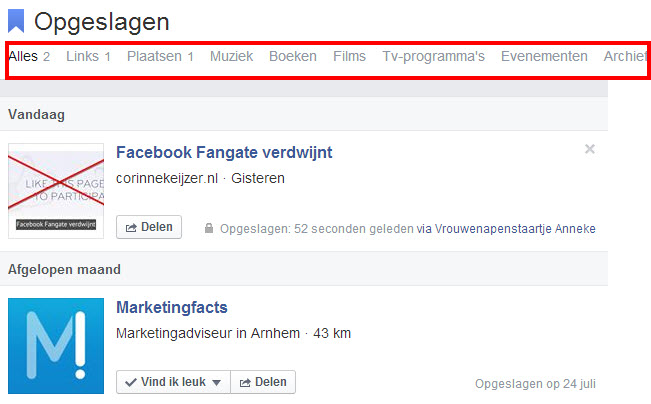Click the blue bookmark icon beside Opgeslagen
Viewport: 651px width, 404px height.
click(x=16, y=21)
